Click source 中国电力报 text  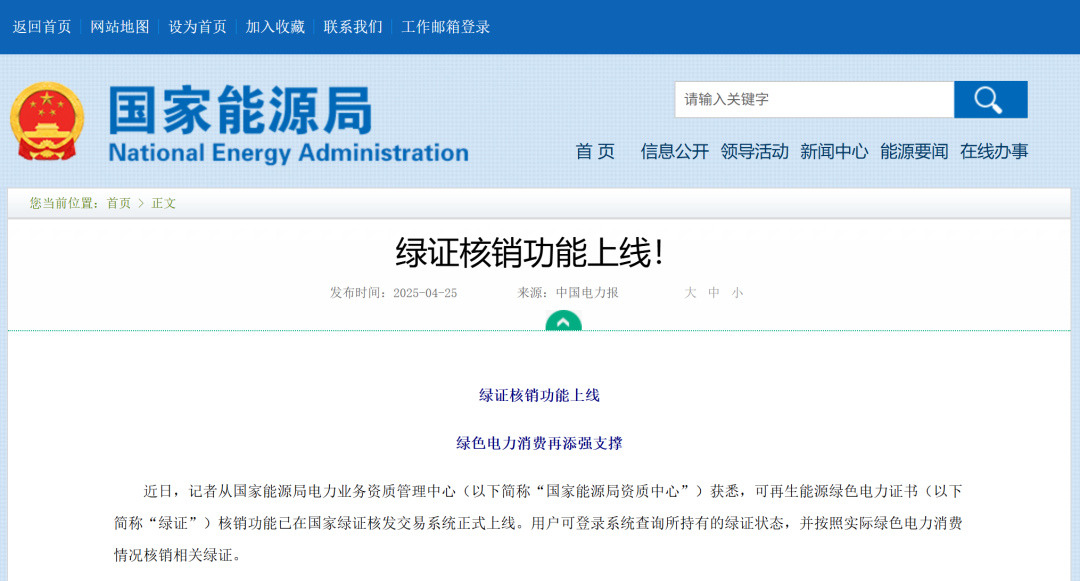coord(588,293)
